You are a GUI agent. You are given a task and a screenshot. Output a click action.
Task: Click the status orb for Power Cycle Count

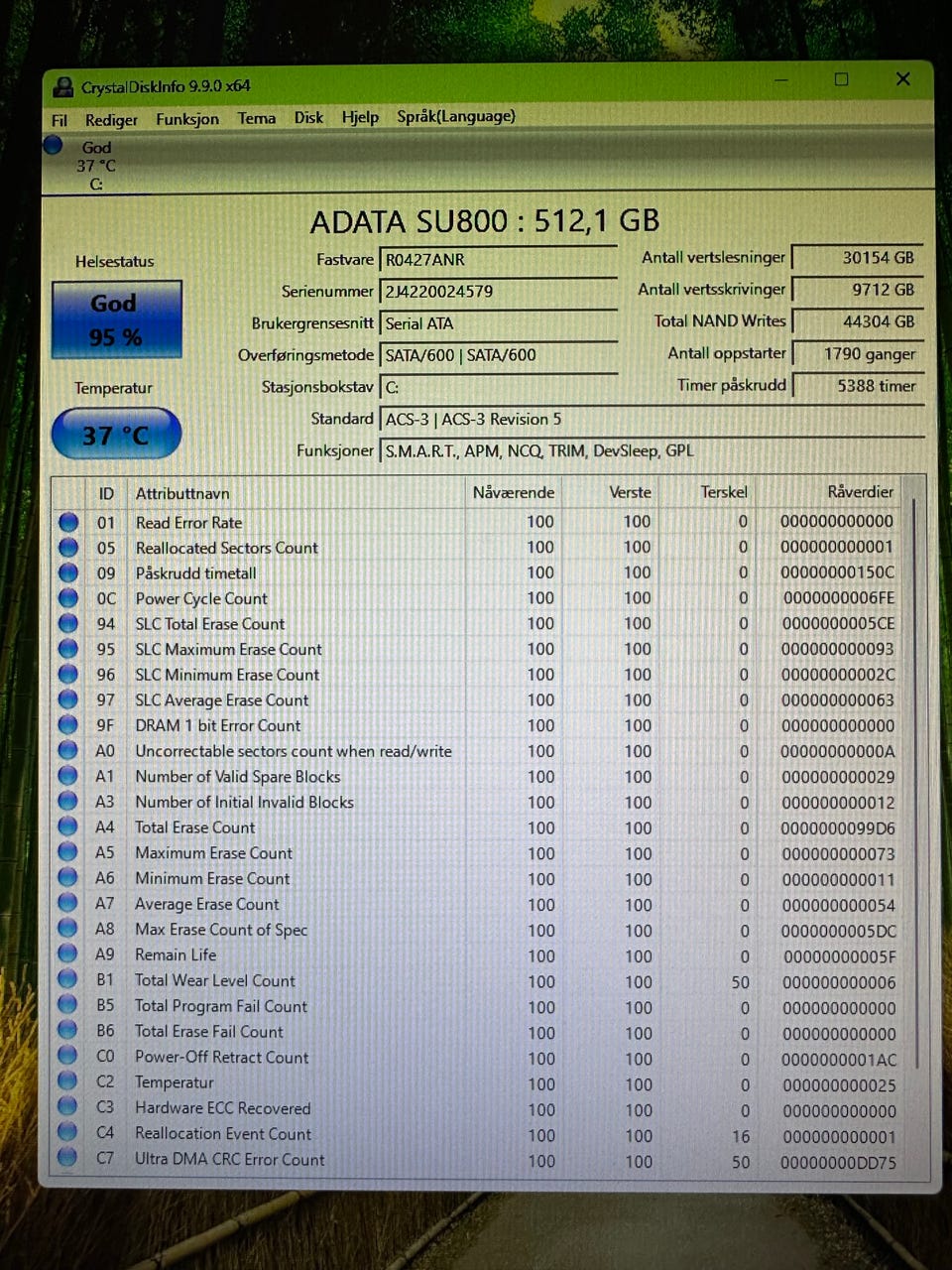point(68,598)
